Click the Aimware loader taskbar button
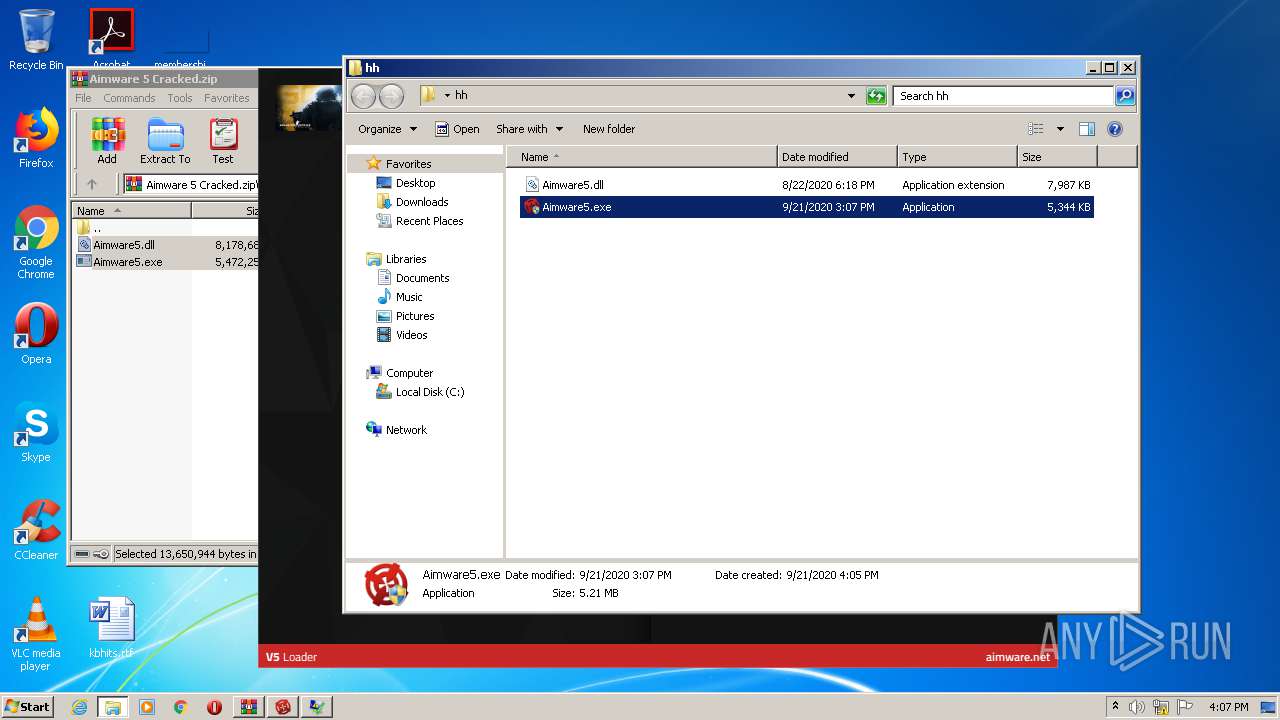This screenshot has height=720, width=1280. click(283, 707)
